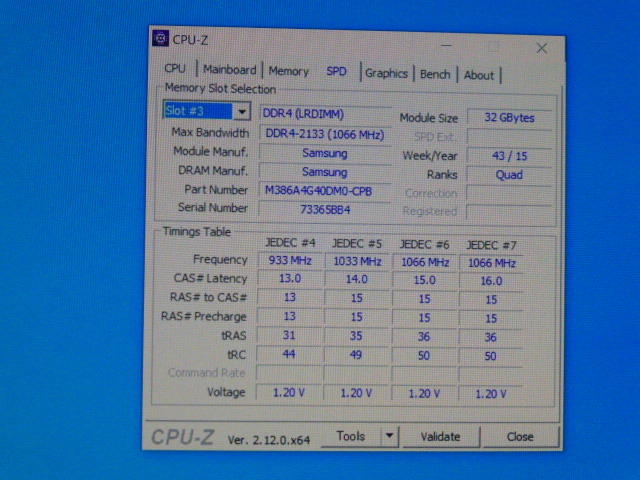Click JEDEC #5 RAS# Precharge value 15
Viewport: 640px width, 480px height.
357,317
